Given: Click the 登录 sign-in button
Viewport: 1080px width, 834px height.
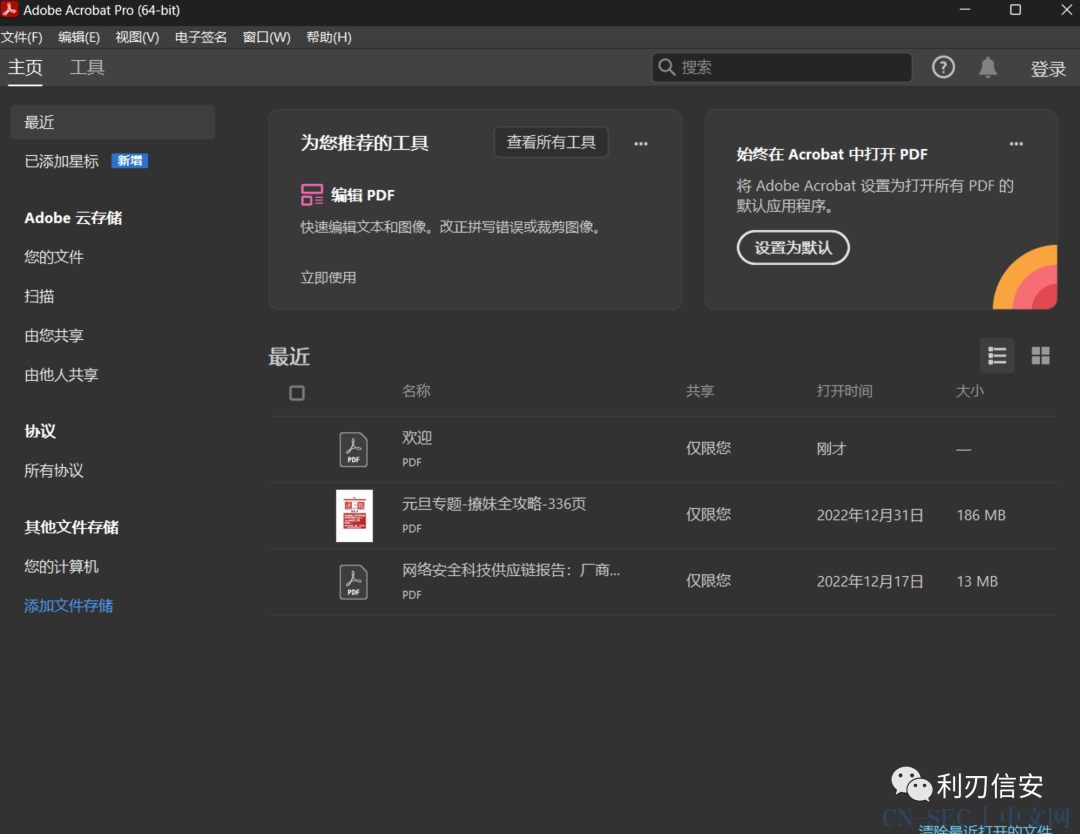Looking at the screenshot, I should coord(1048,68).
